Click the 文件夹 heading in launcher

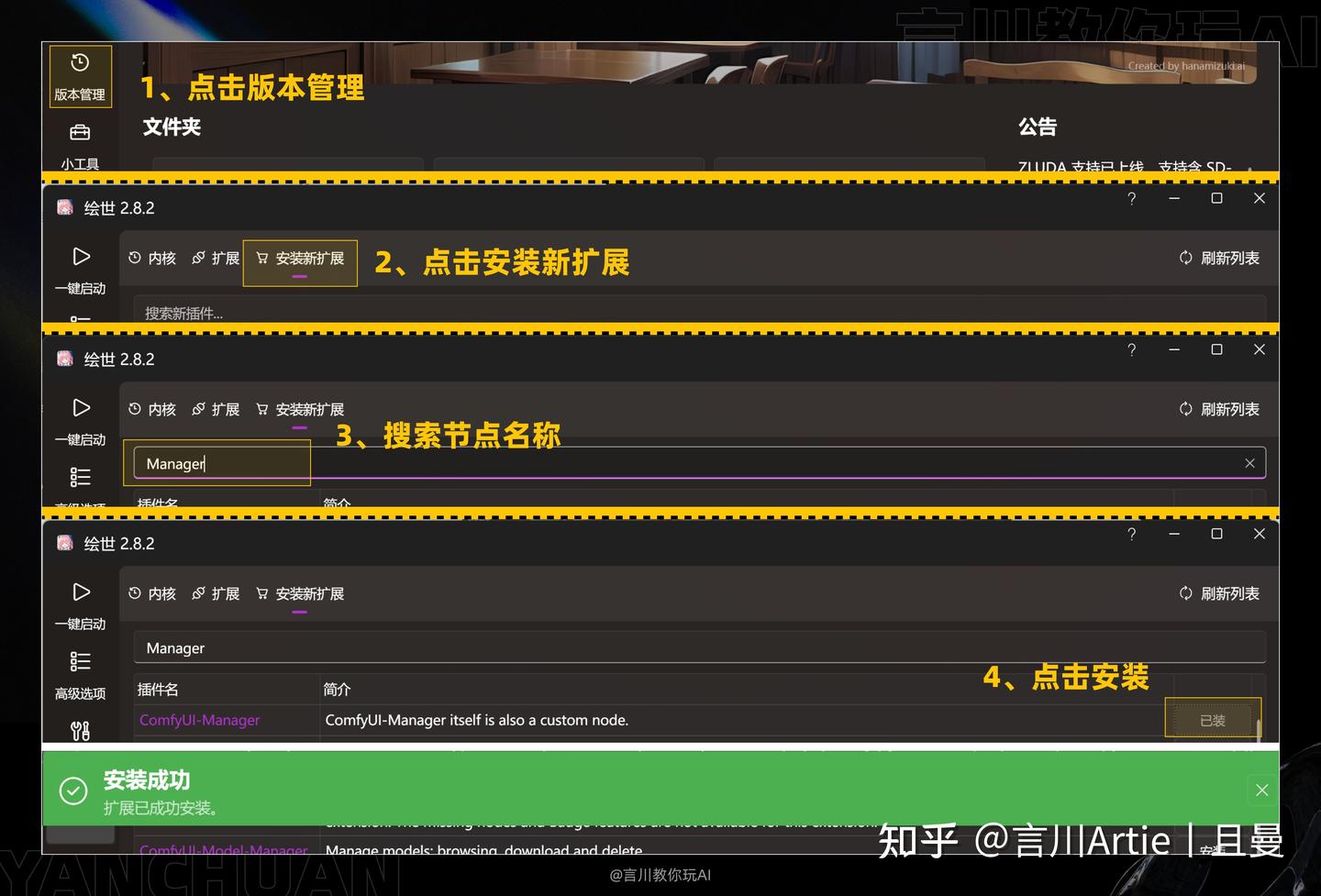pos(172,127)
